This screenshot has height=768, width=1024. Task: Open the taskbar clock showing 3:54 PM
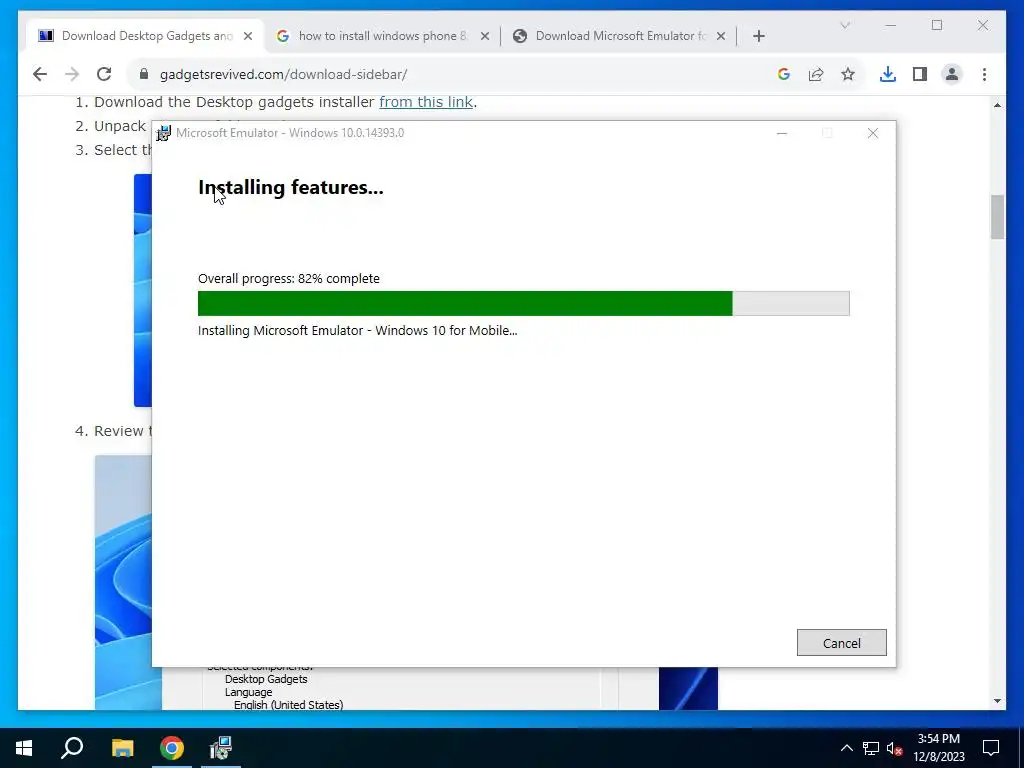click(x=938, y=748)
